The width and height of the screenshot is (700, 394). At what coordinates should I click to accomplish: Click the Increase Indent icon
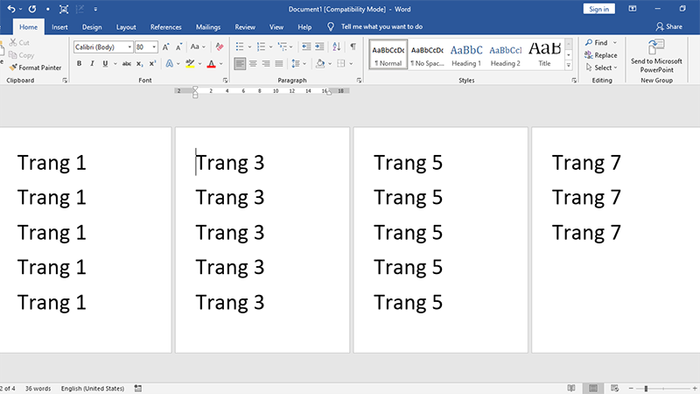[320, 47]
